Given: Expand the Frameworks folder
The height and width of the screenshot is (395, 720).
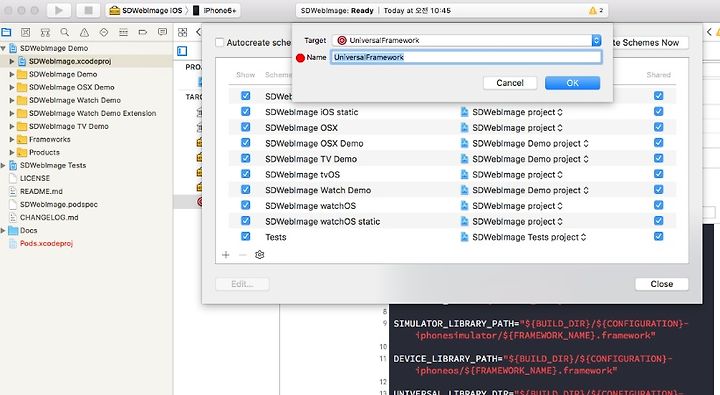Looking at the screenshot, I should coord(12,139).
